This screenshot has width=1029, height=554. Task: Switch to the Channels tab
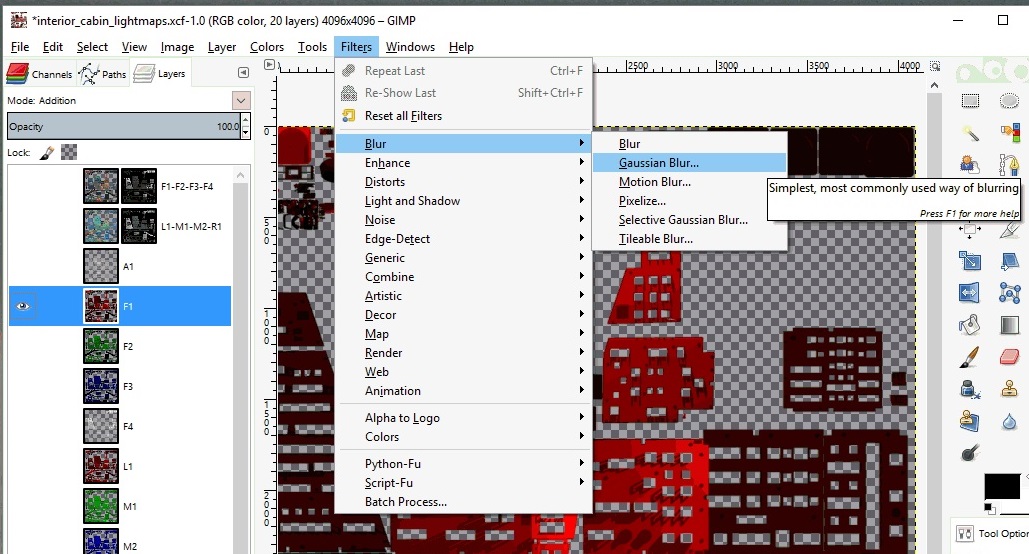point(40,73)
